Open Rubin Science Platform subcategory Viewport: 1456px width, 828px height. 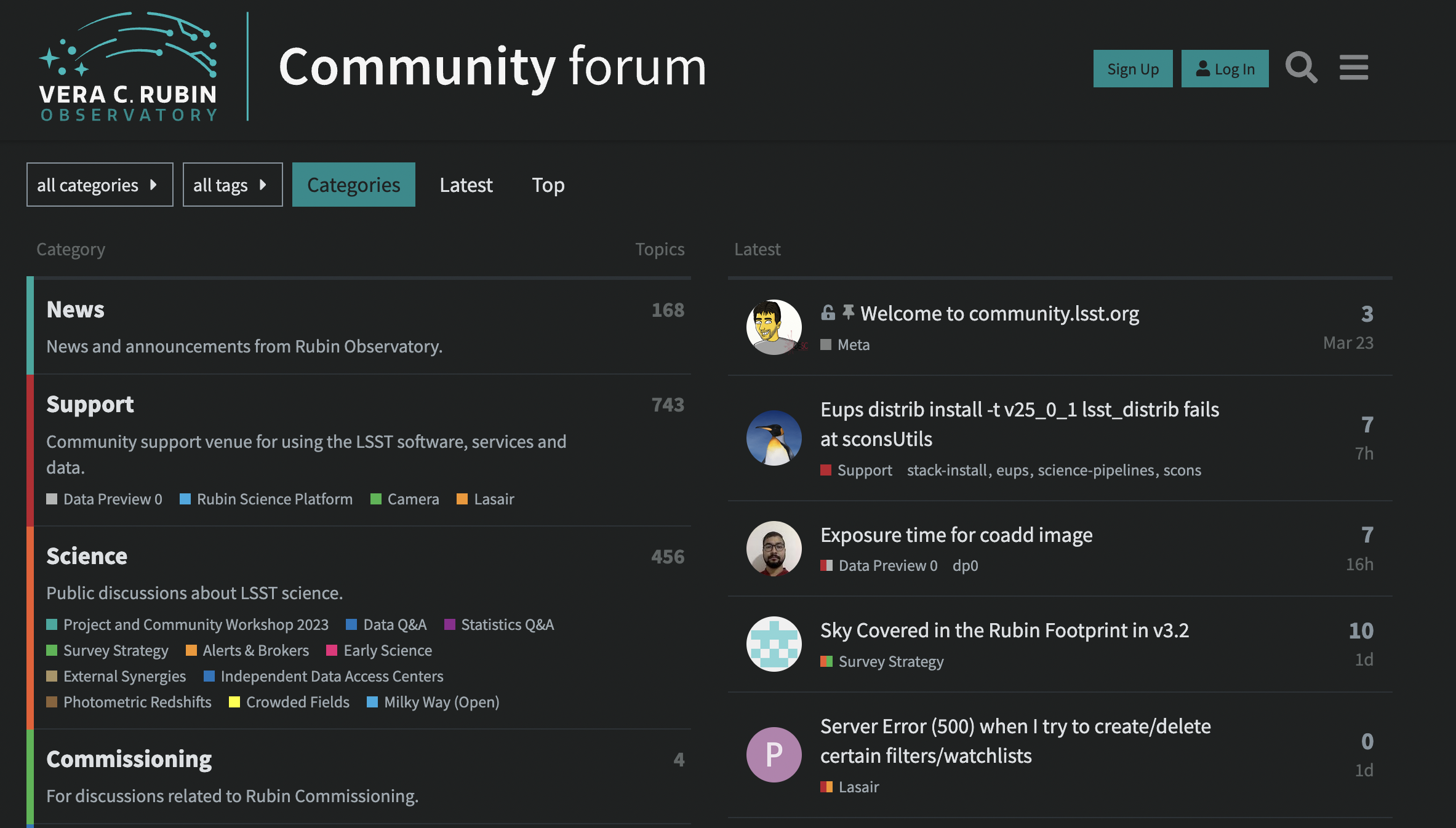[x=274, y=499]
